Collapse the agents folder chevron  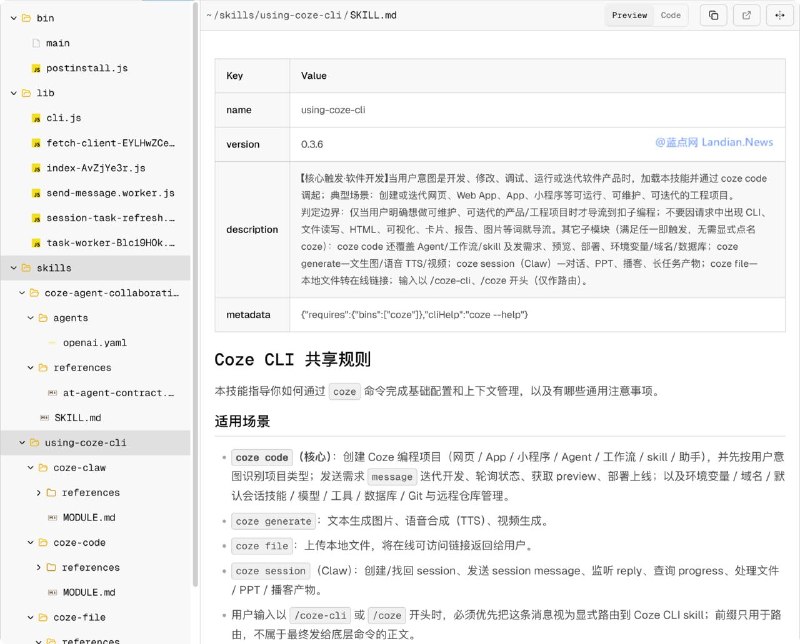(x=31, y=318)
